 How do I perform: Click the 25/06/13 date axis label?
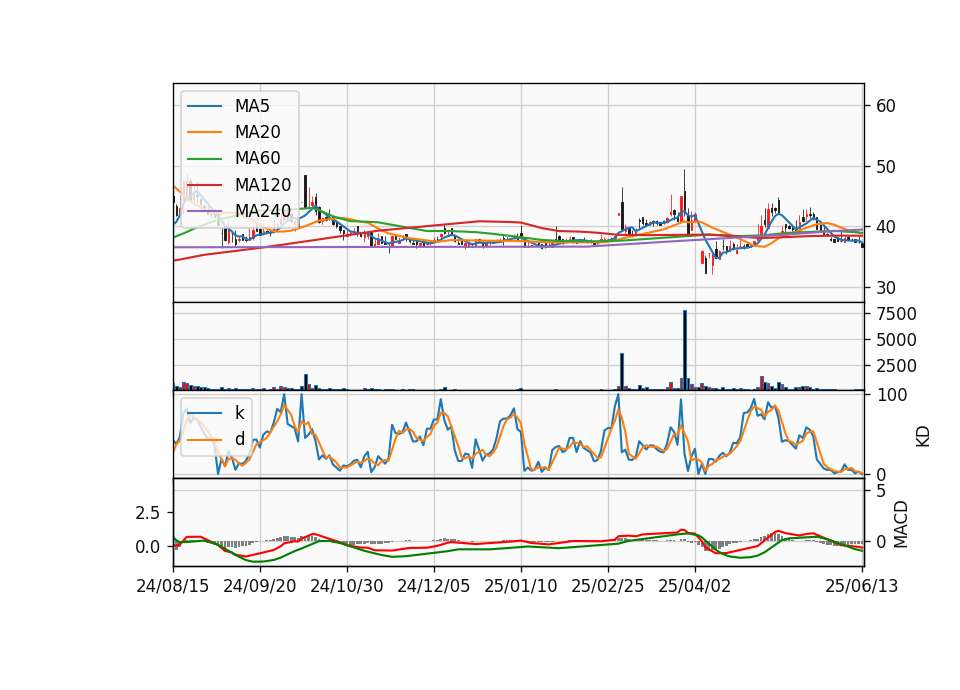[861, 587]
